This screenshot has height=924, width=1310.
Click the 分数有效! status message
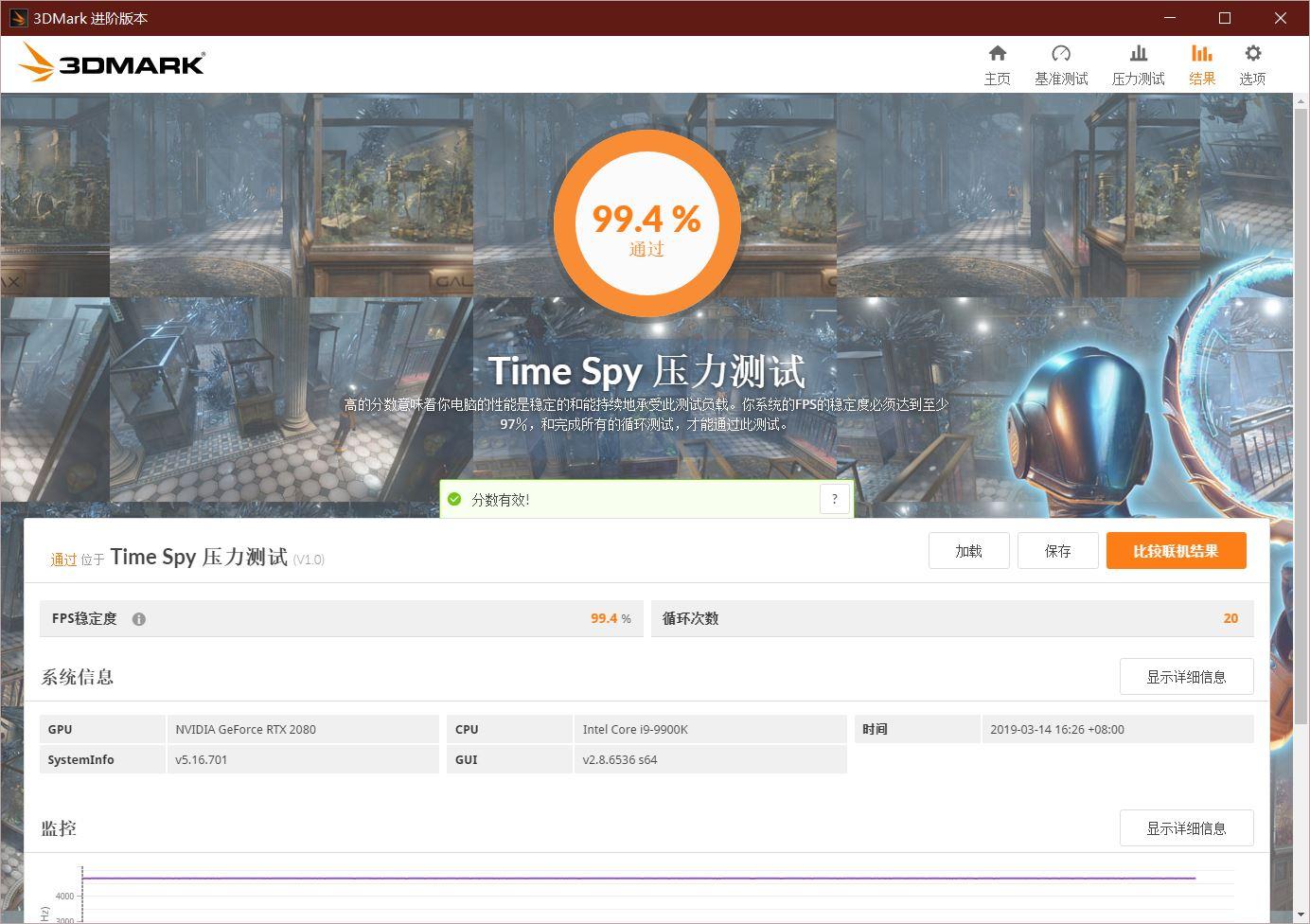point(501,499)
